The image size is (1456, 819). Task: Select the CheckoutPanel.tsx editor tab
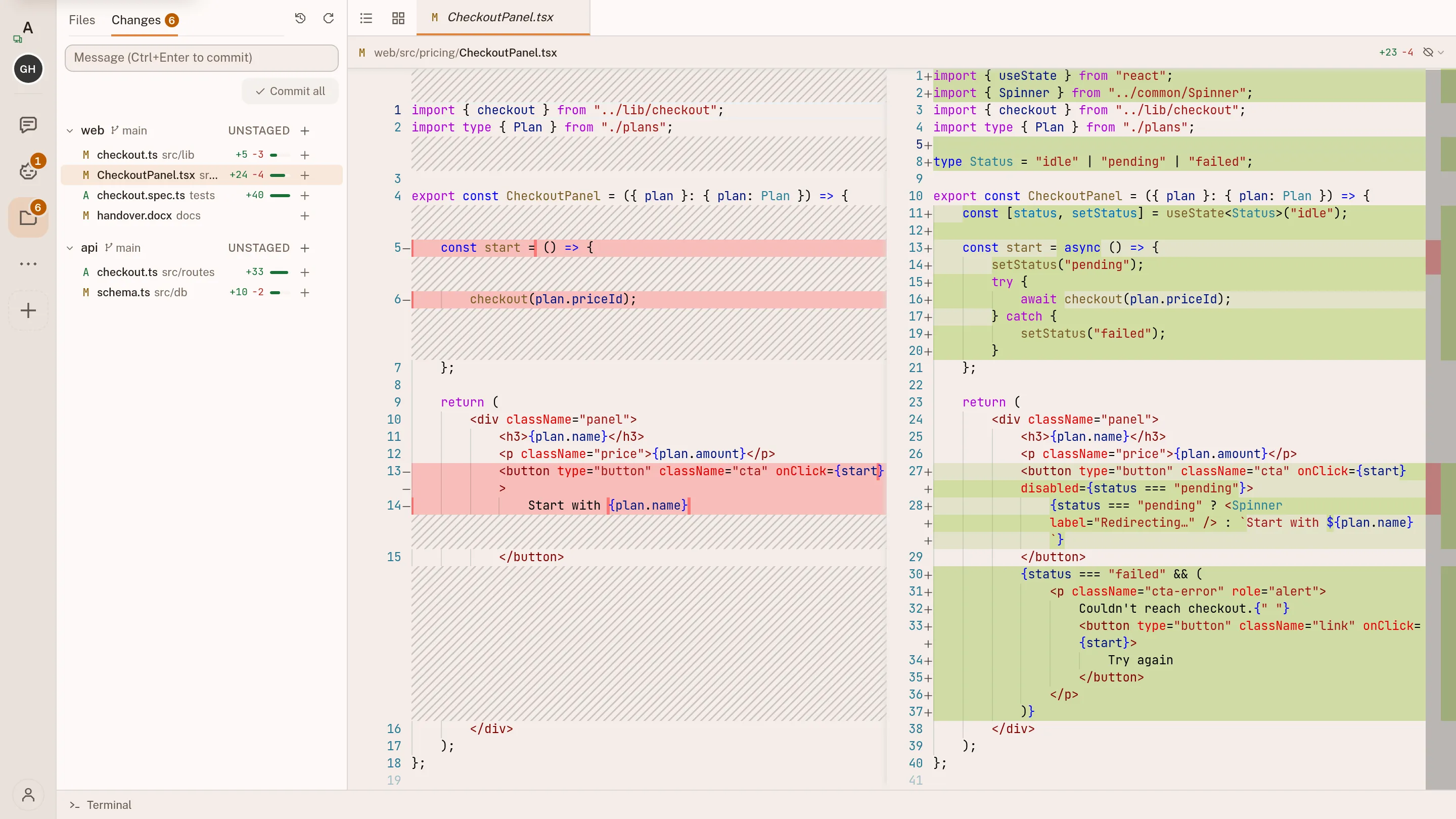(503, 18)
